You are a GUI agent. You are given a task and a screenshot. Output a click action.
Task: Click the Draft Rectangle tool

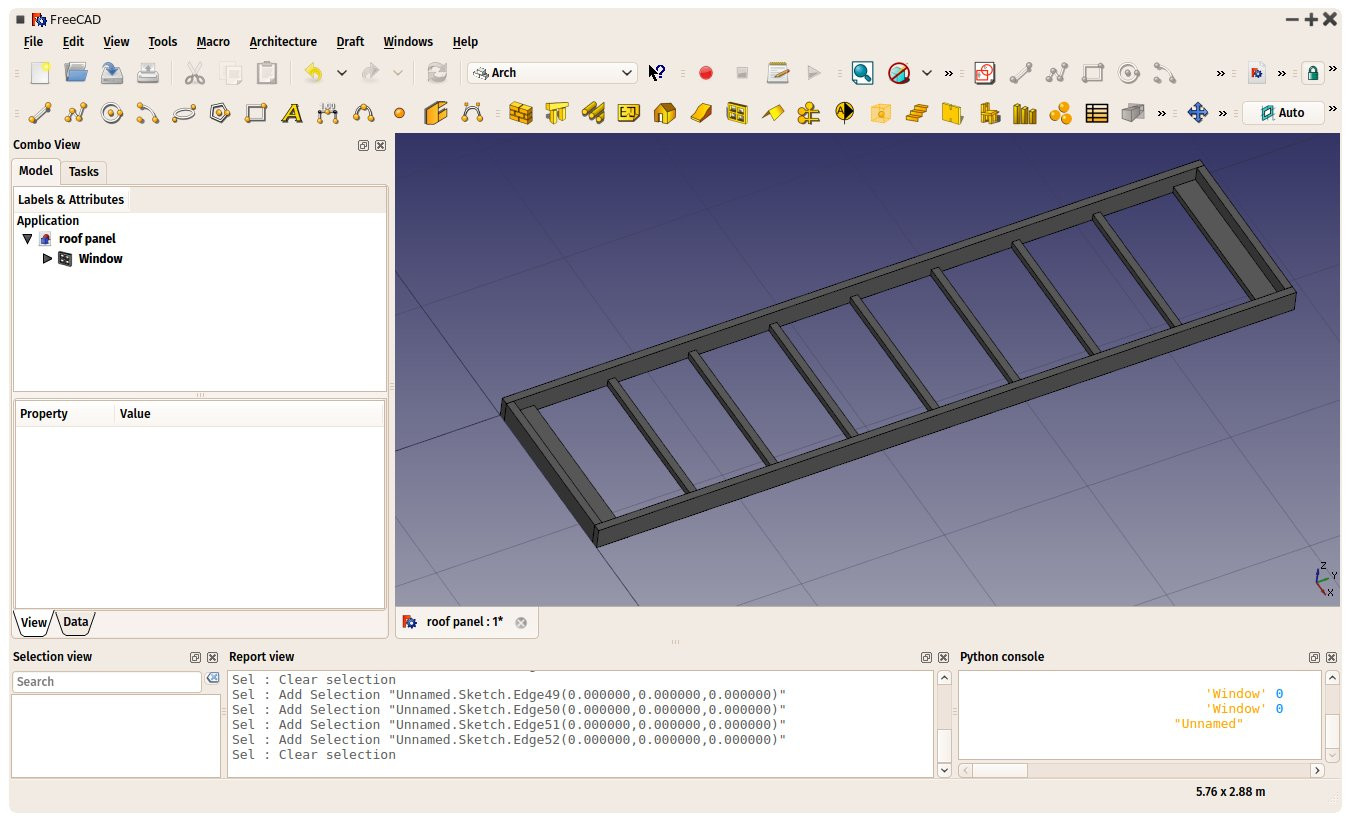tap(256, 113)
